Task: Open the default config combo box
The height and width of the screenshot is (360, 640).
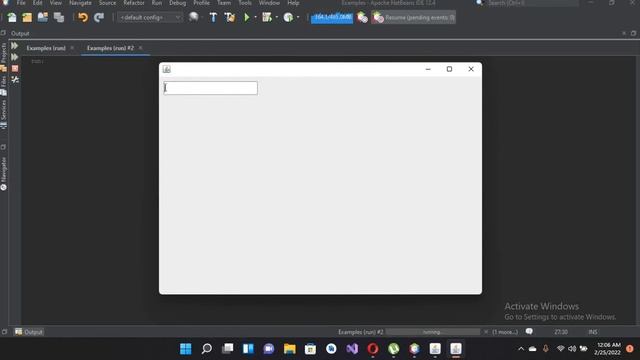Action: click(149, 18)
